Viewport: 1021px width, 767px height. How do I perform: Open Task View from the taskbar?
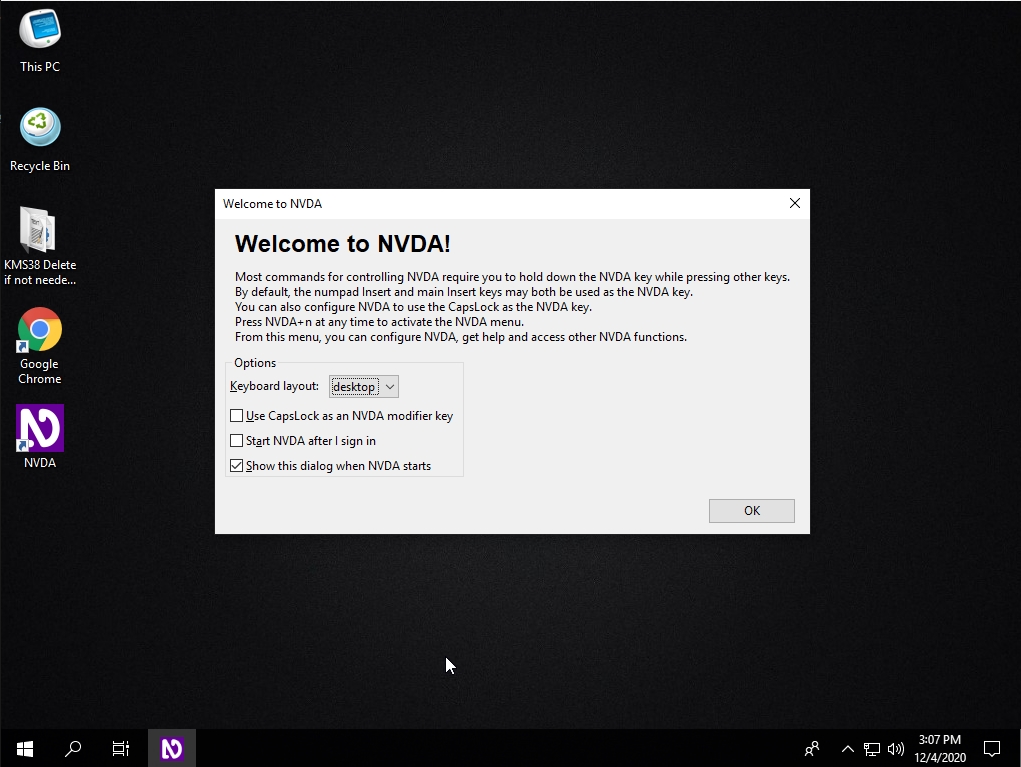click(x=121, y=749)
